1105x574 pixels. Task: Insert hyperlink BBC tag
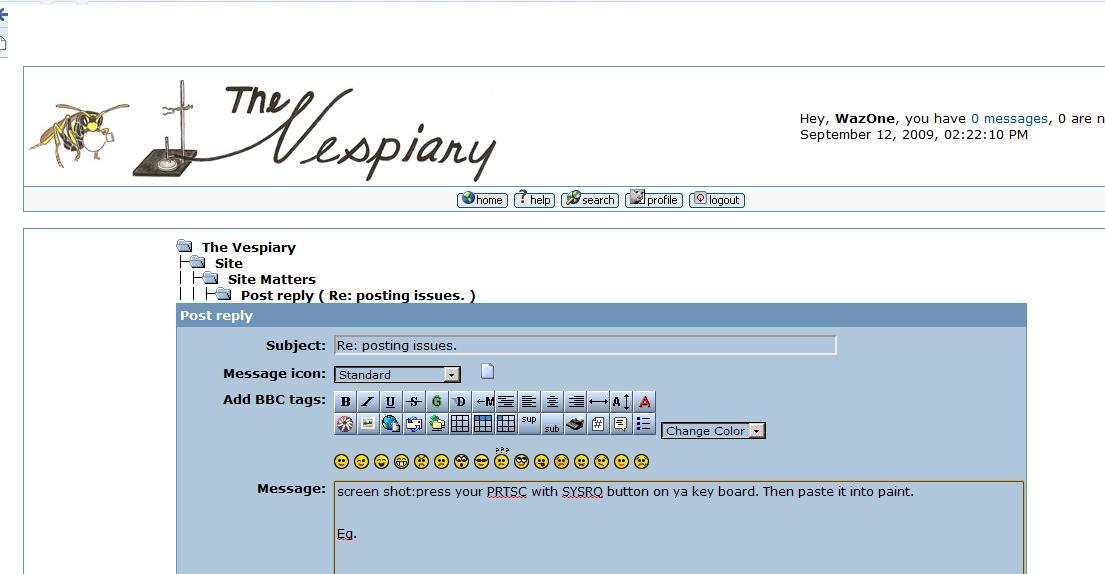390,424
